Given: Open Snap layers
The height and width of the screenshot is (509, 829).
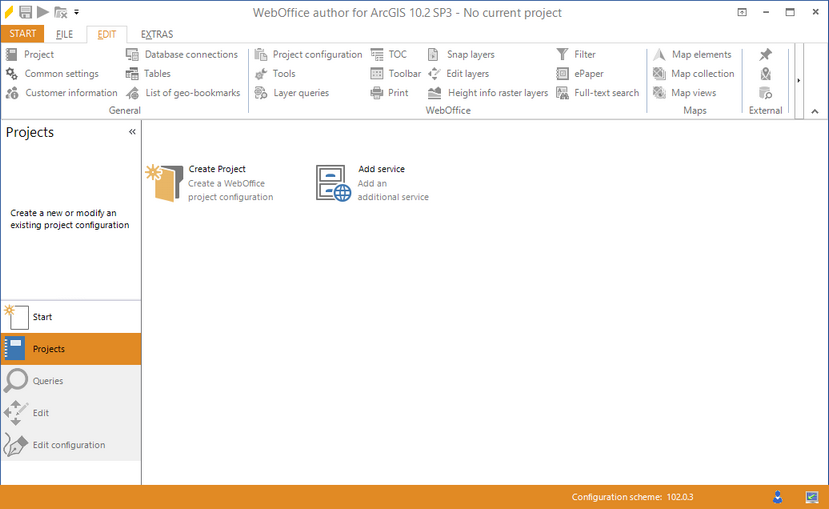Looking at the screenshot, I should pos(460,54).
